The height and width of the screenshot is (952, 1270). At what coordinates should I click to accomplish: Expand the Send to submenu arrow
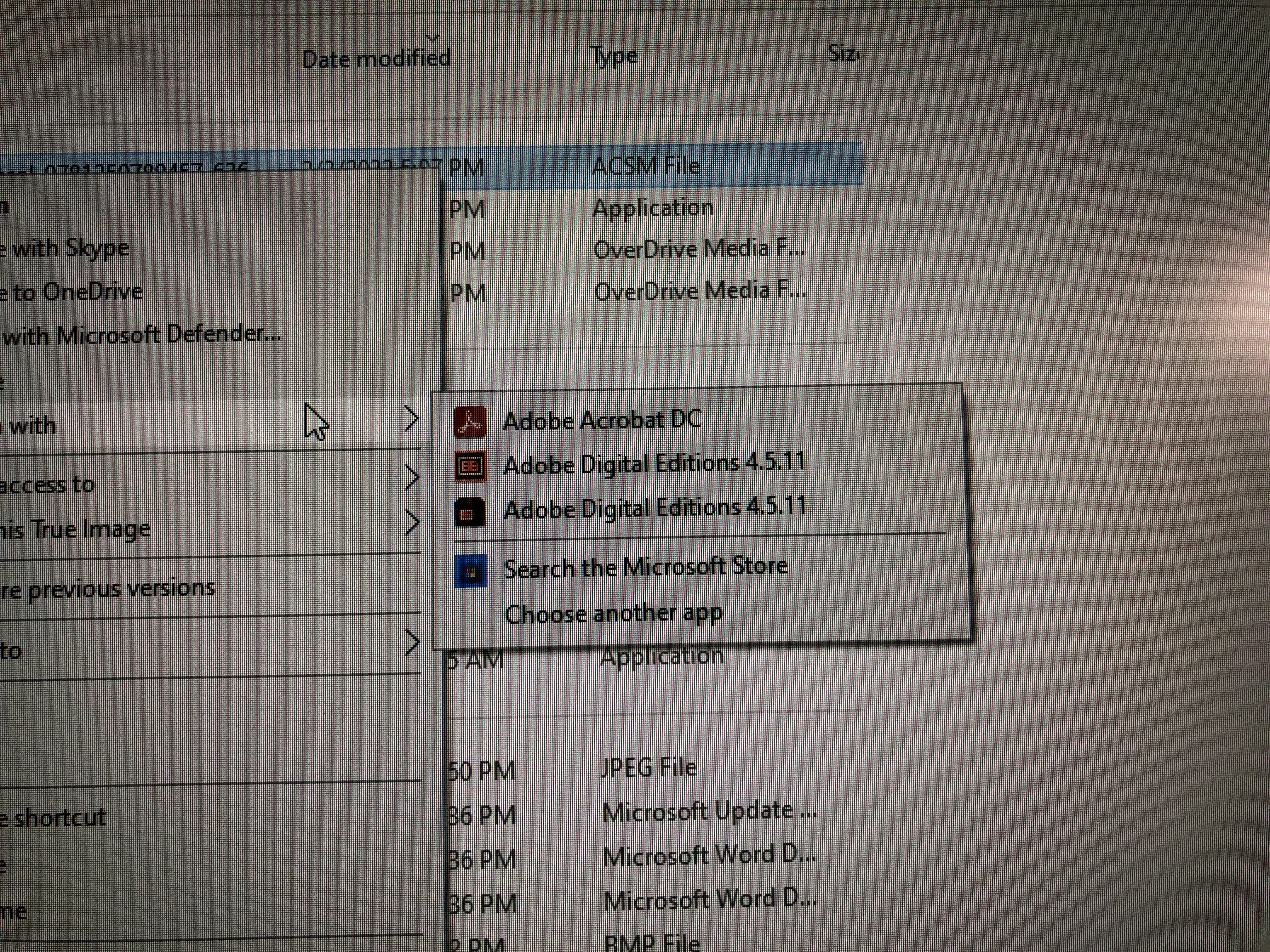(411, 643)
